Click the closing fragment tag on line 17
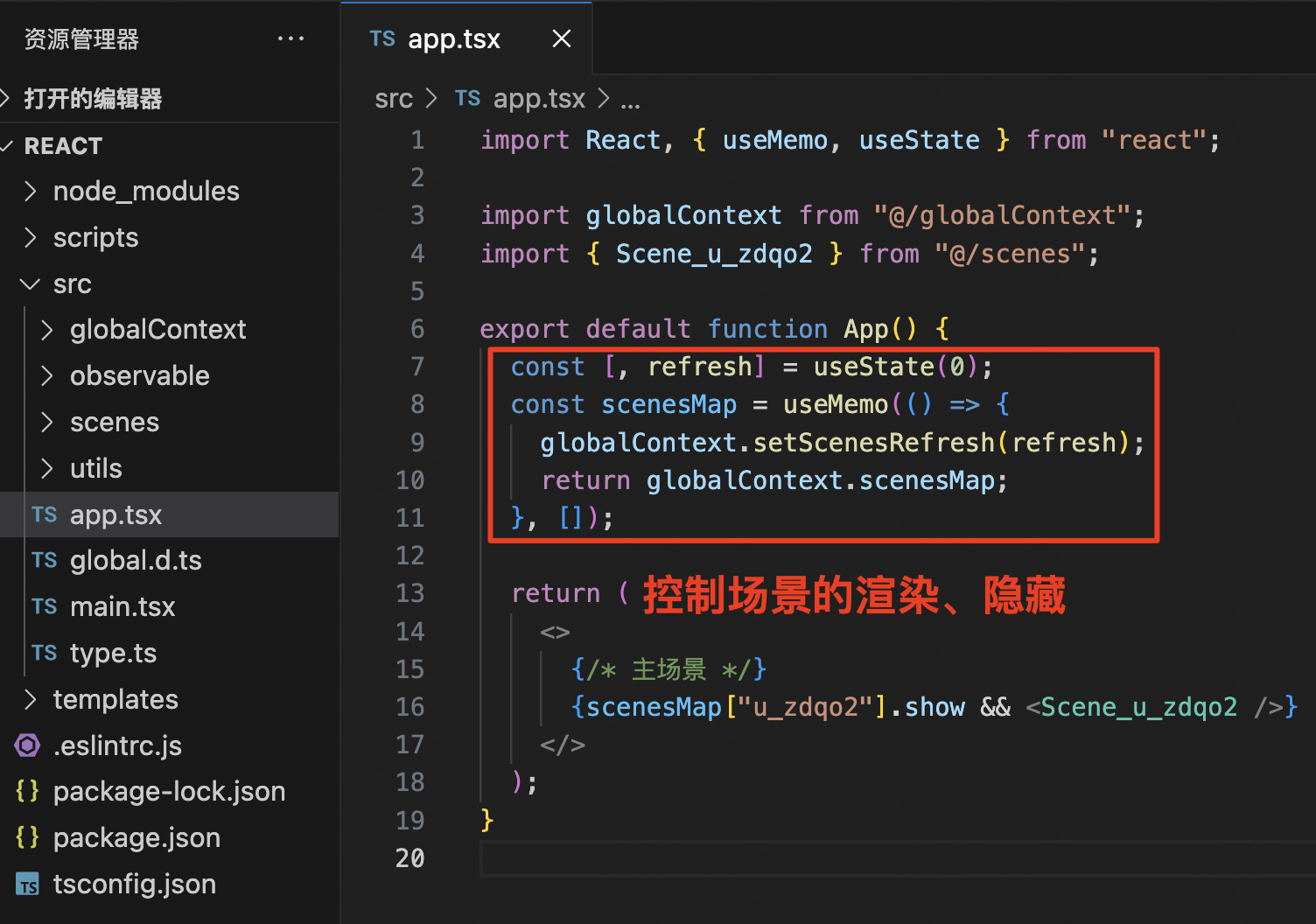This screenshot has height=924, width=1316. (x=563, y=745)
